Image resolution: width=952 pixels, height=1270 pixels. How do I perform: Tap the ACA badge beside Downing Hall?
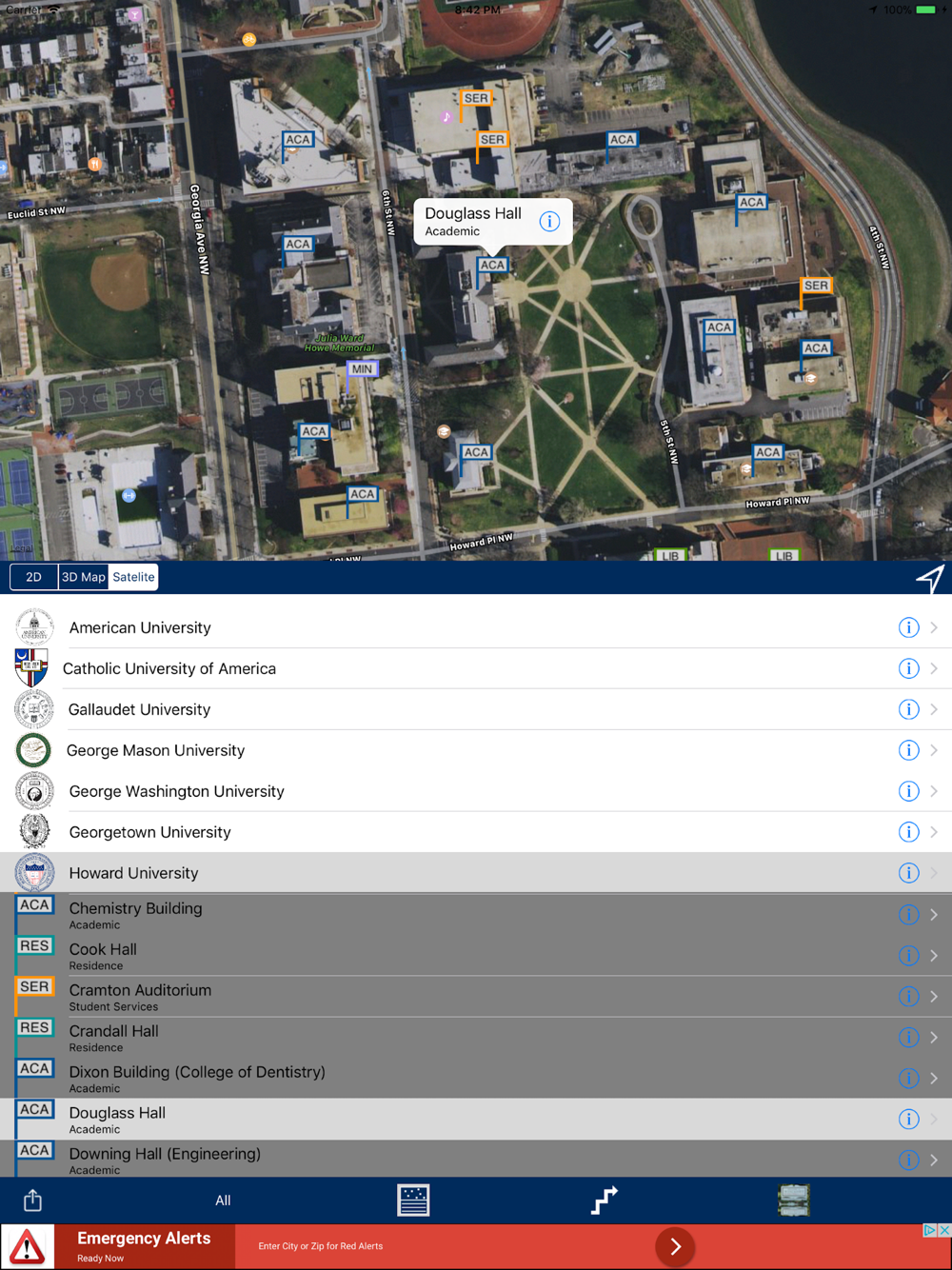click(x=34, y=1151)
